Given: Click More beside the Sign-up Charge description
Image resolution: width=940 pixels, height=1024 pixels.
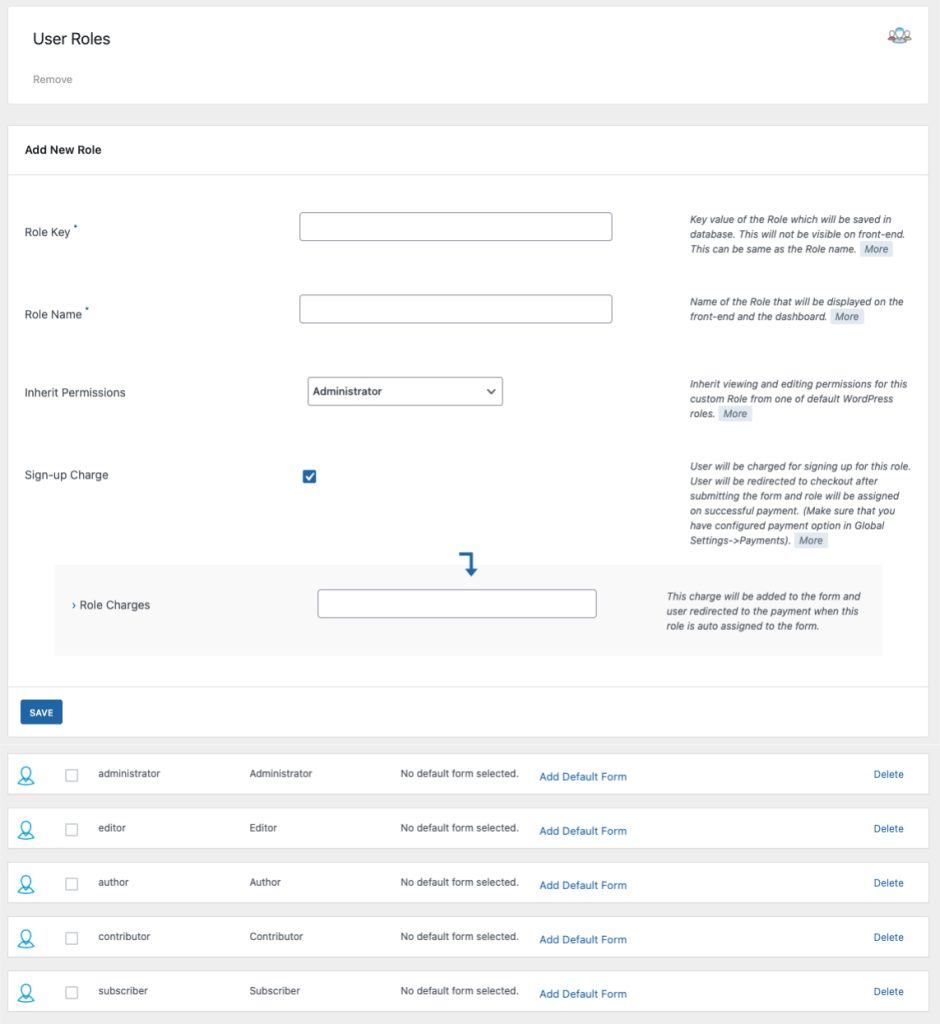Looking at the screenshot, I should pyautogui.click(x=810, y=540).
